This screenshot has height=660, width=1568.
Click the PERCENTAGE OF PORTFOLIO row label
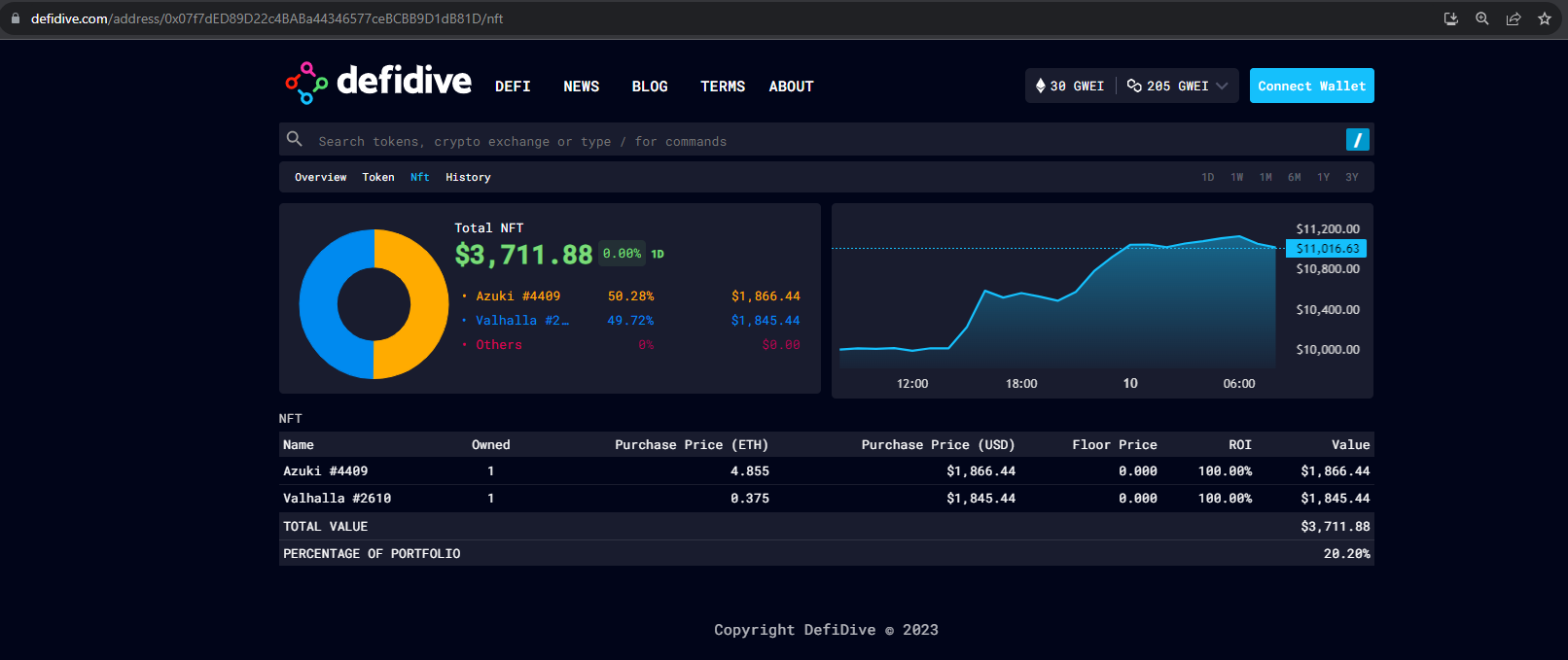(x=372, y=554)
